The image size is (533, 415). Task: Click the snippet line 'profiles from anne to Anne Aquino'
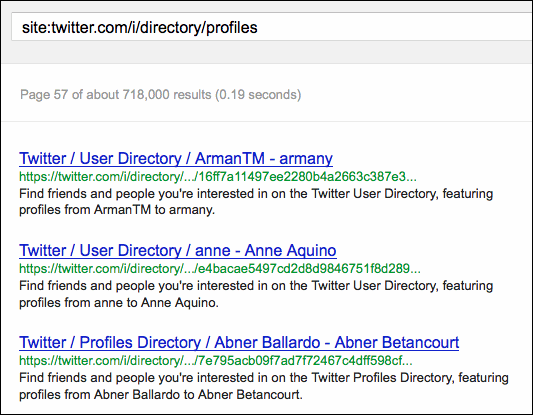(x=119, y=302)
